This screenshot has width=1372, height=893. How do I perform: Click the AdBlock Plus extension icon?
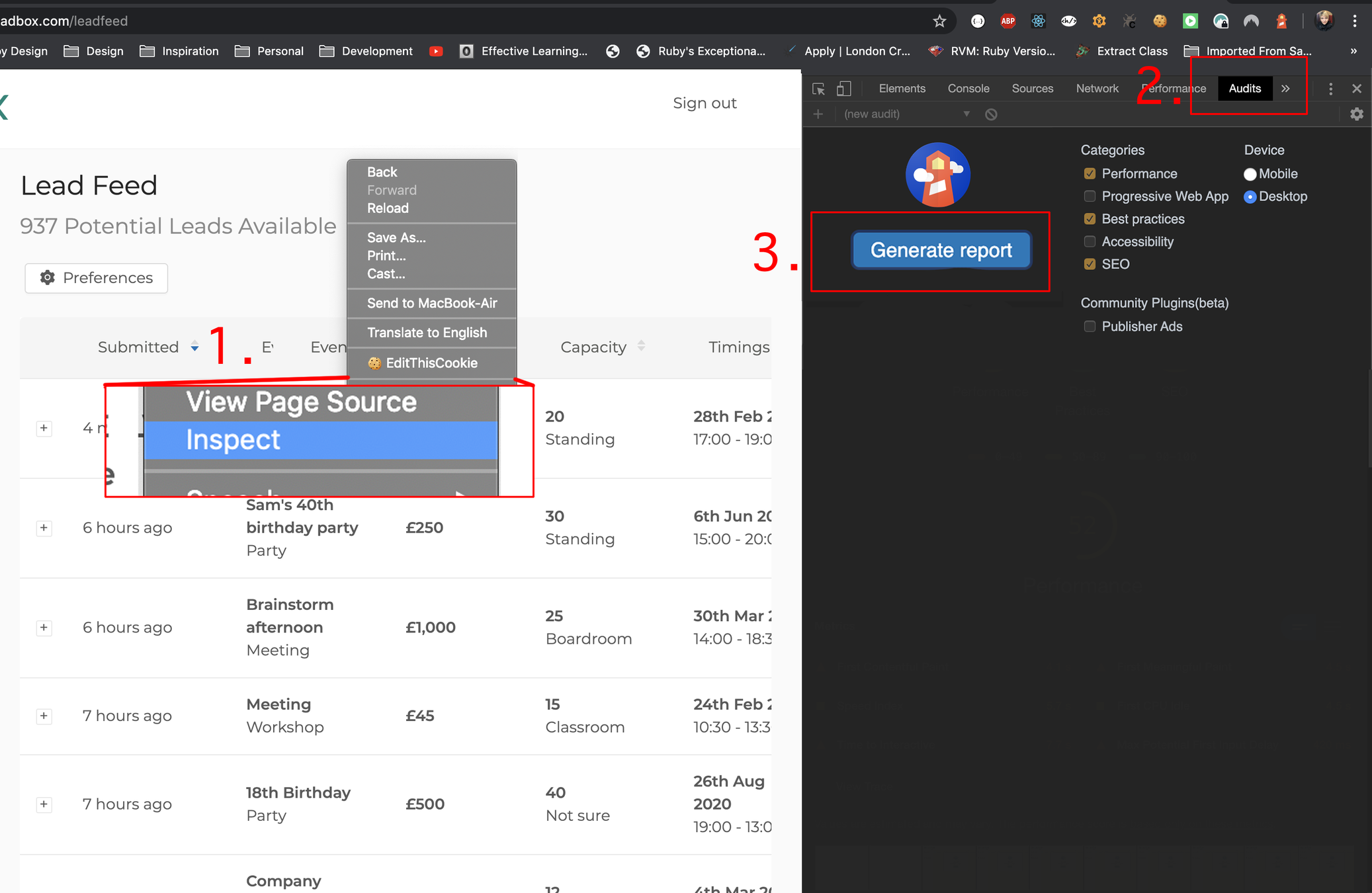point(1008,21)
